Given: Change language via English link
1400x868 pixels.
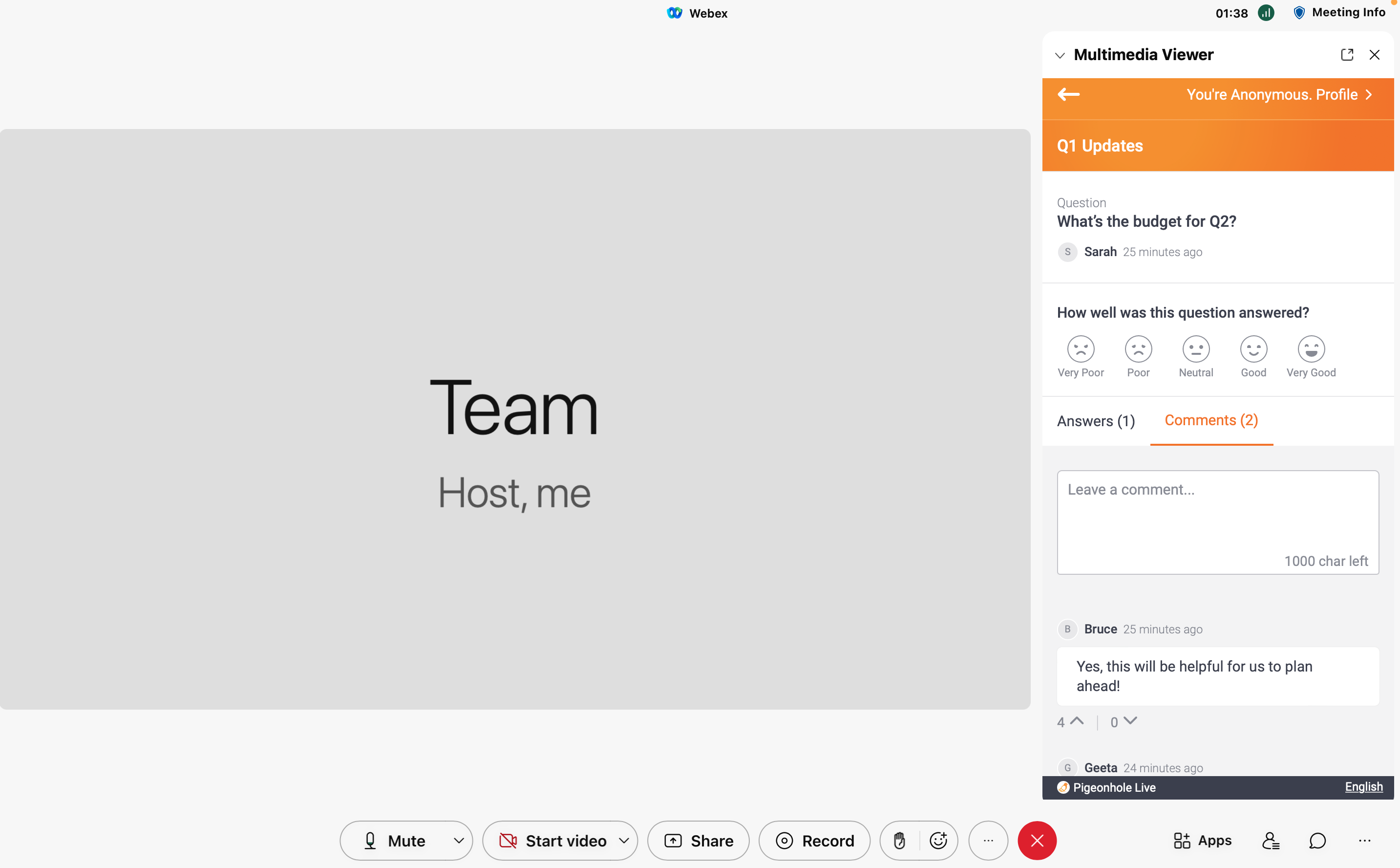Looking at the screenshot, I should (1363, 787).
